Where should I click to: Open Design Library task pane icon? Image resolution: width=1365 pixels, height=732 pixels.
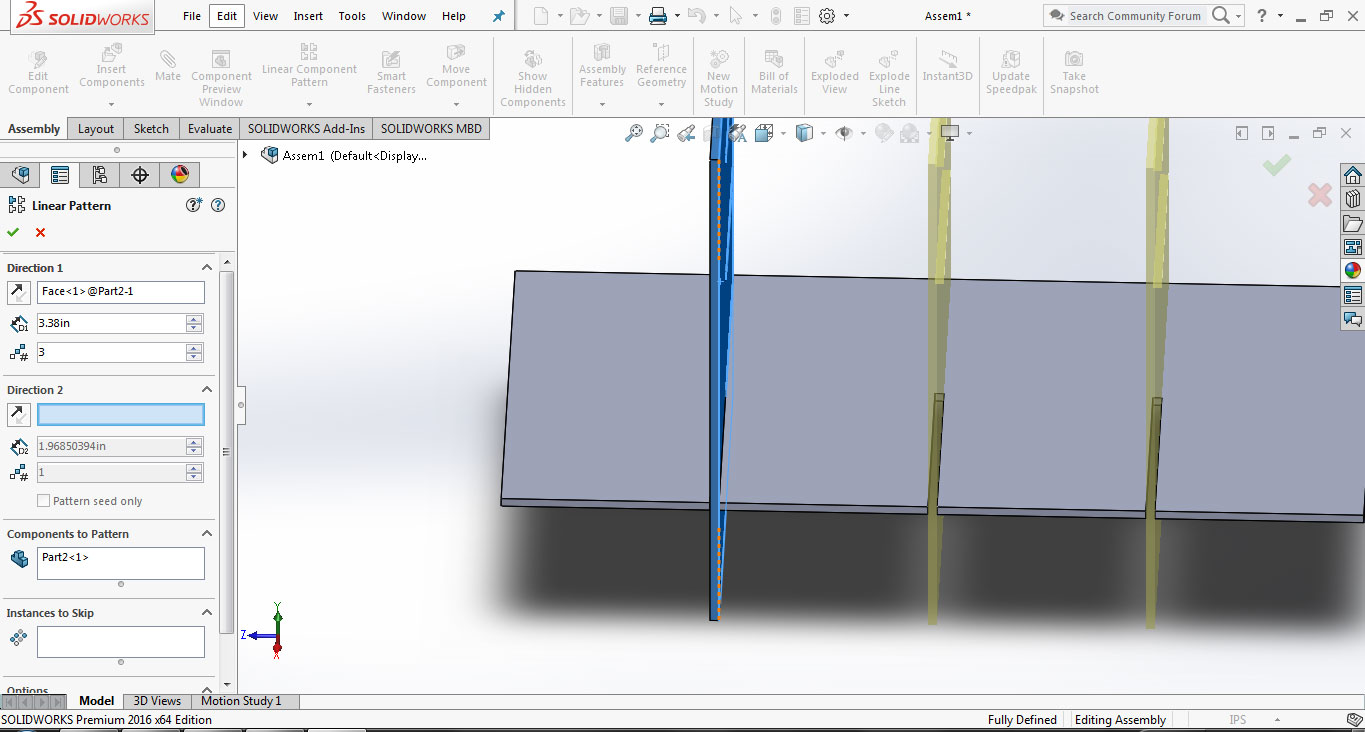pos(1352,199)
